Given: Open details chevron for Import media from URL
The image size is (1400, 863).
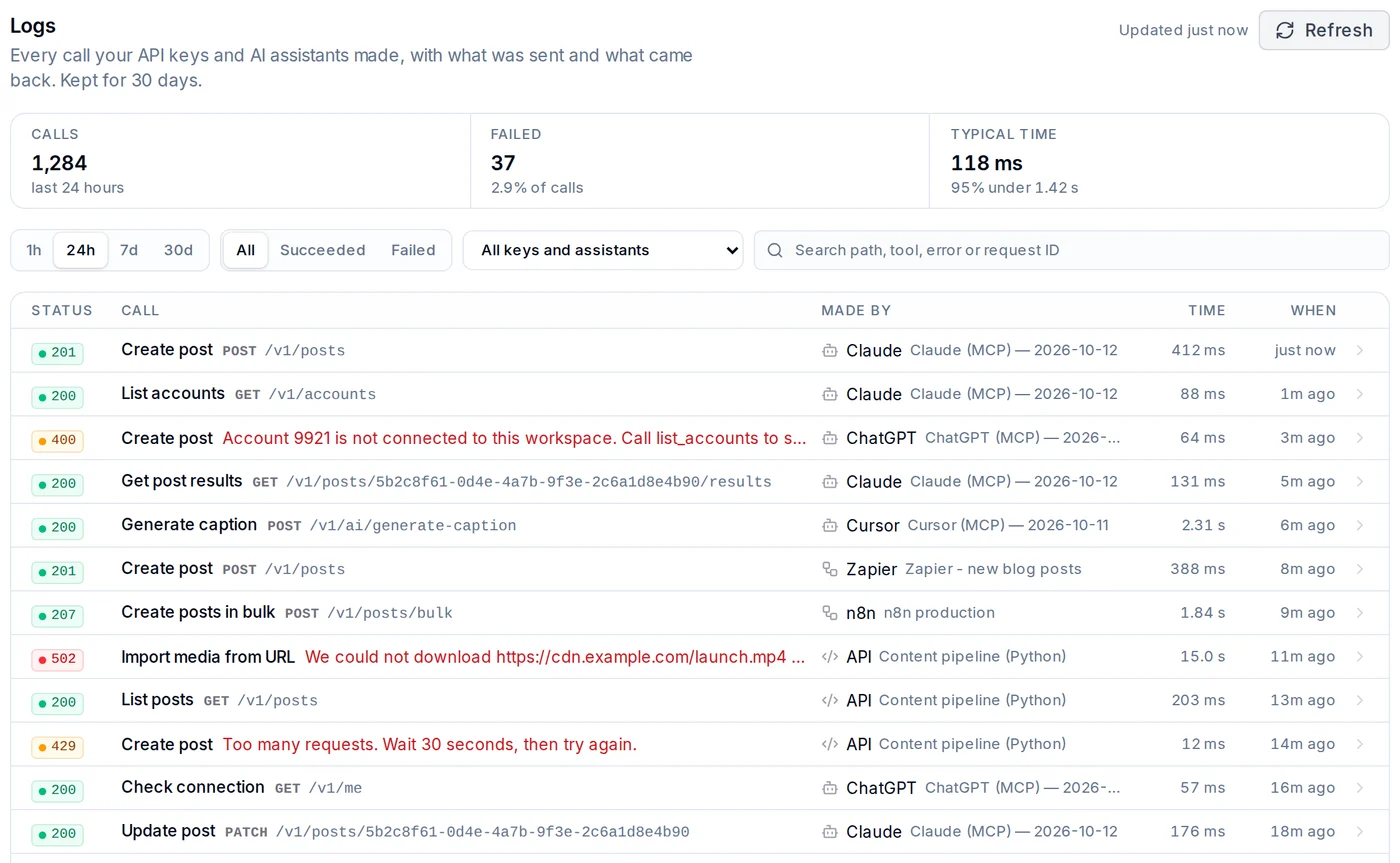Looking at the screenshot, I should [1360, 657].
